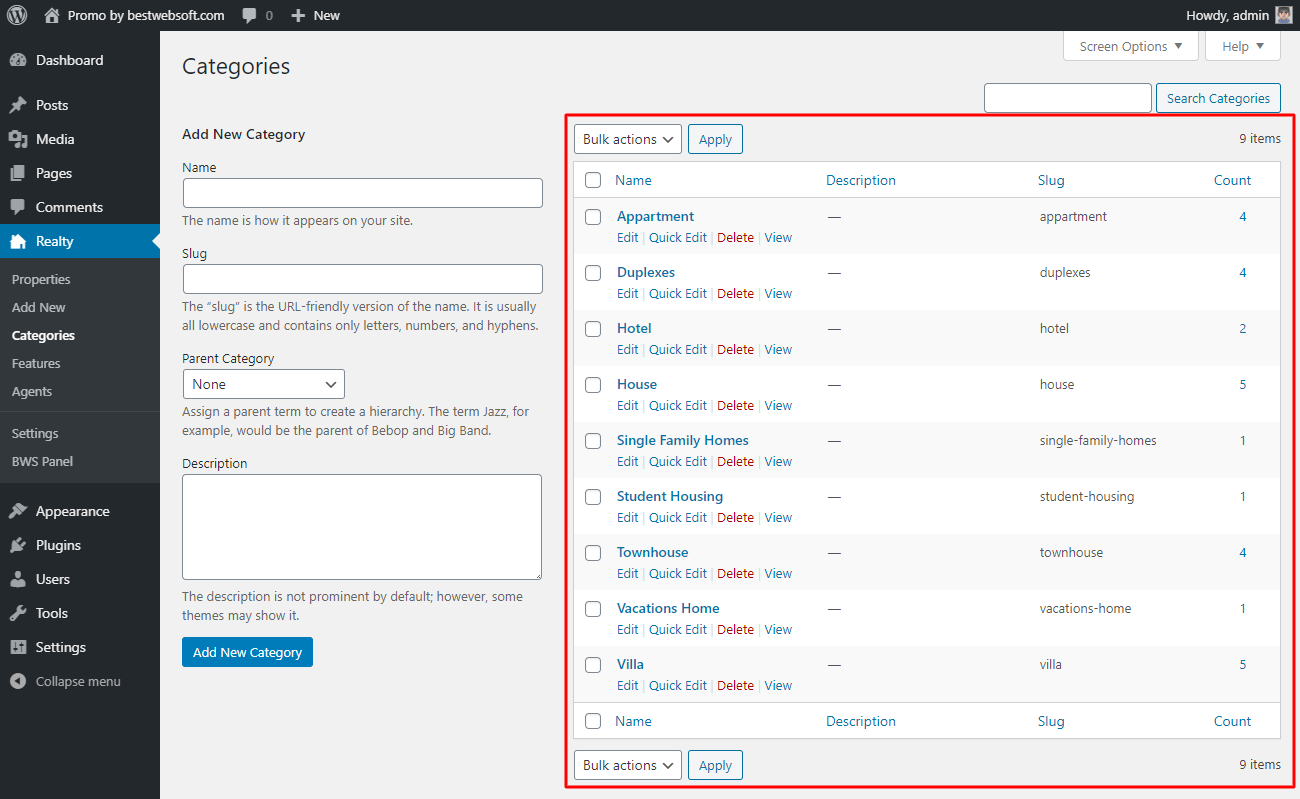Check the Duplexes row checkbox

593,272
